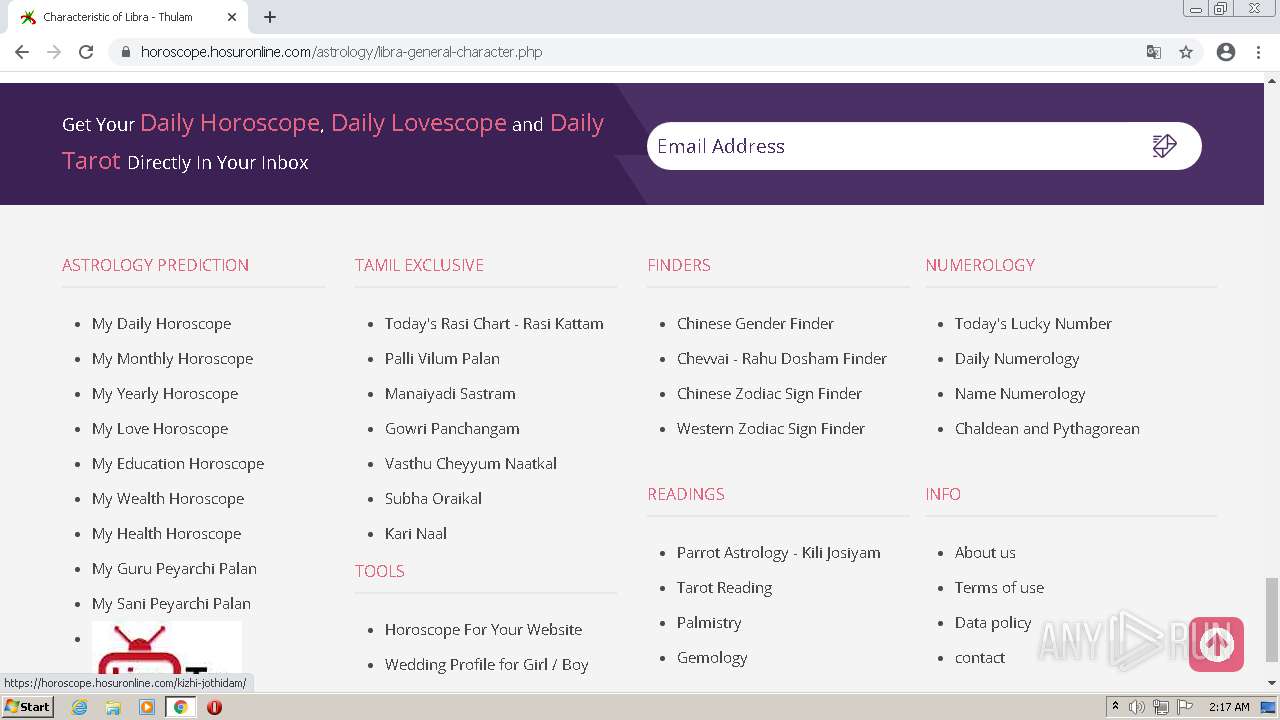Image resolution: width=1280 pixels, height=720 pixels.
Task: Open My Yearly Horoscope link
Action: tap(165, 393)
